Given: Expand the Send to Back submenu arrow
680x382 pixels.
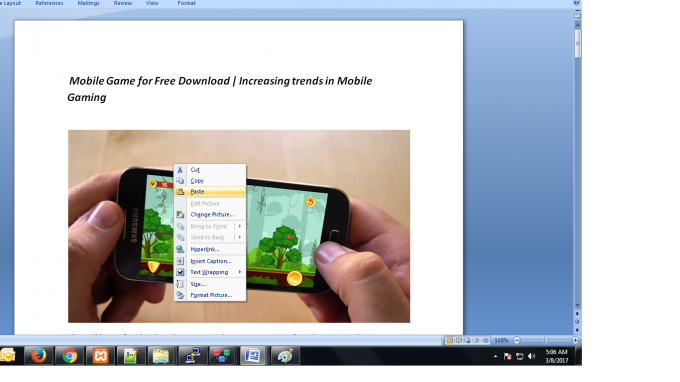Looking at the screenshot, I should point(240,237).
